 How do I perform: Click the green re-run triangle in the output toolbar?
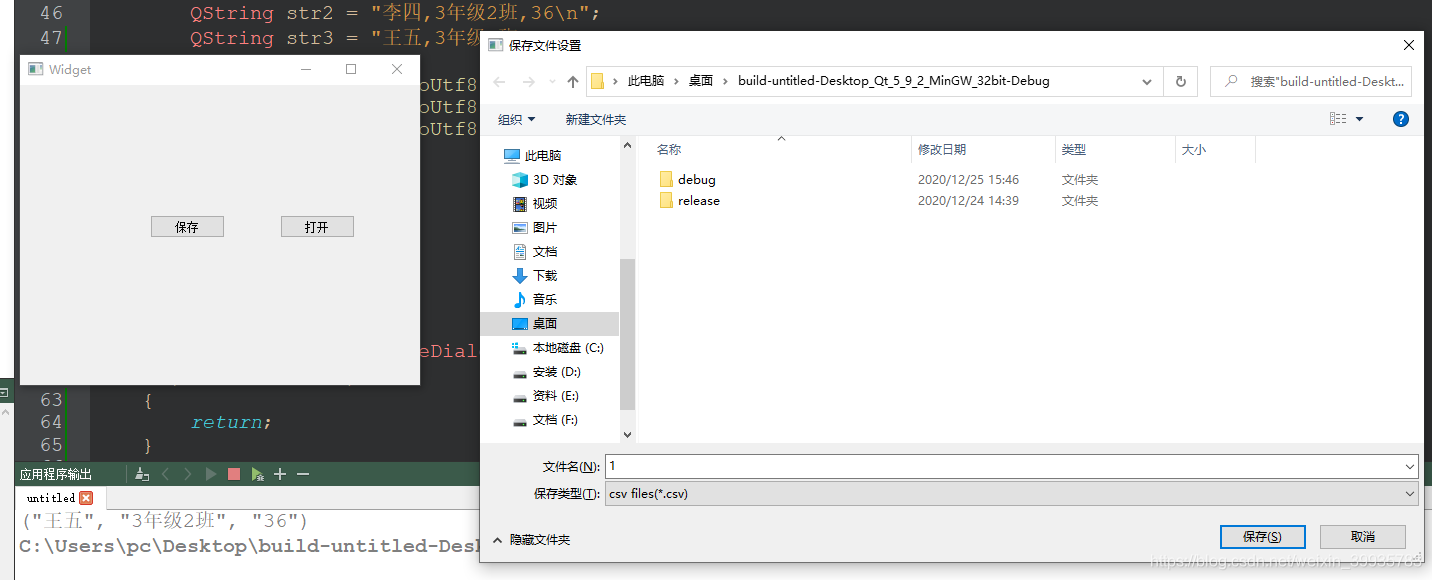pos(211,474)
